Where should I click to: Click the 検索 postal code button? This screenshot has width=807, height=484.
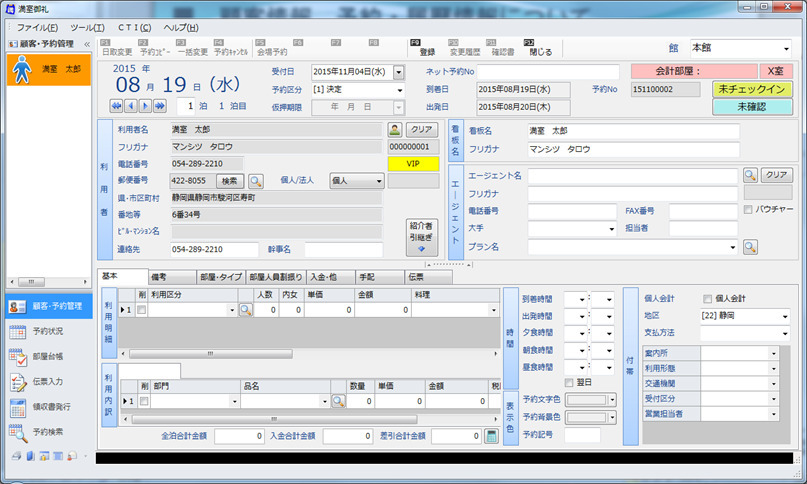pos(230,181)
